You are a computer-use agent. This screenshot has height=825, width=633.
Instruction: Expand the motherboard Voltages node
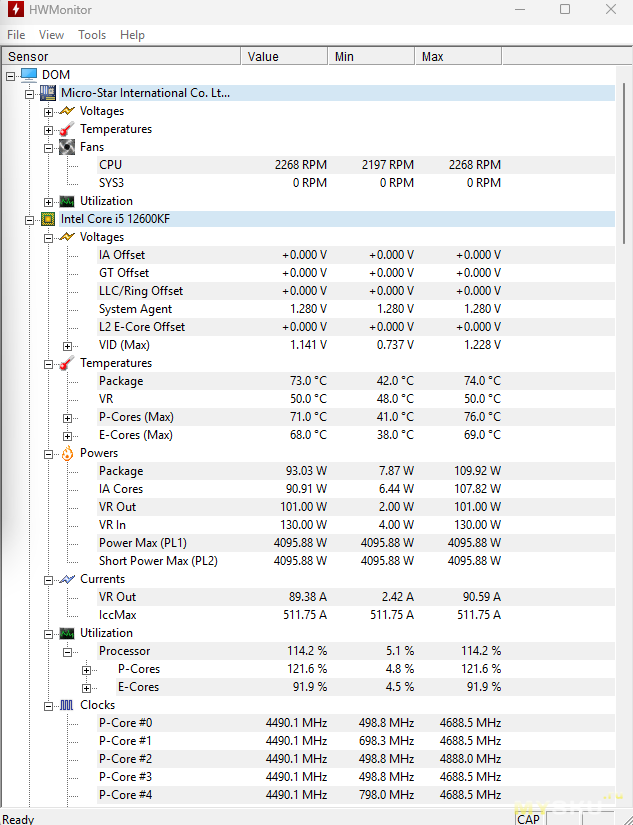(x=48, y=111)
